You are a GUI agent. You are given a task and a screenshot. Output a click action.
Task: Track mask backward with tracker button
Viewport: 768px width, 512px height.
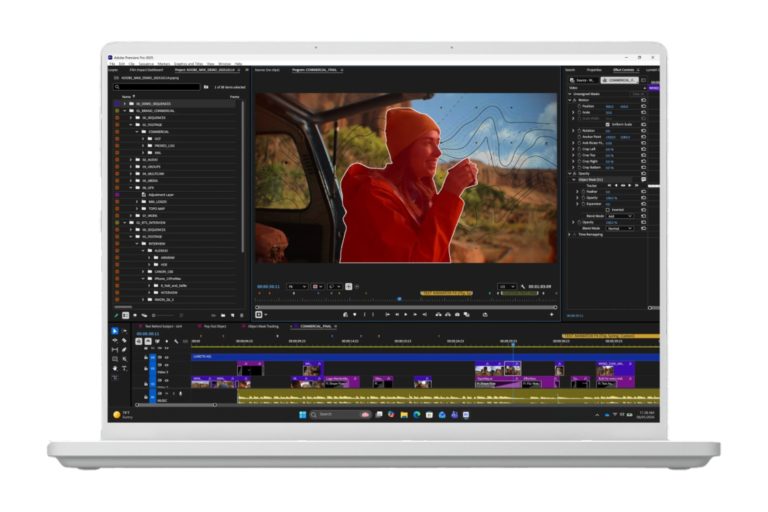click(616, 186)
